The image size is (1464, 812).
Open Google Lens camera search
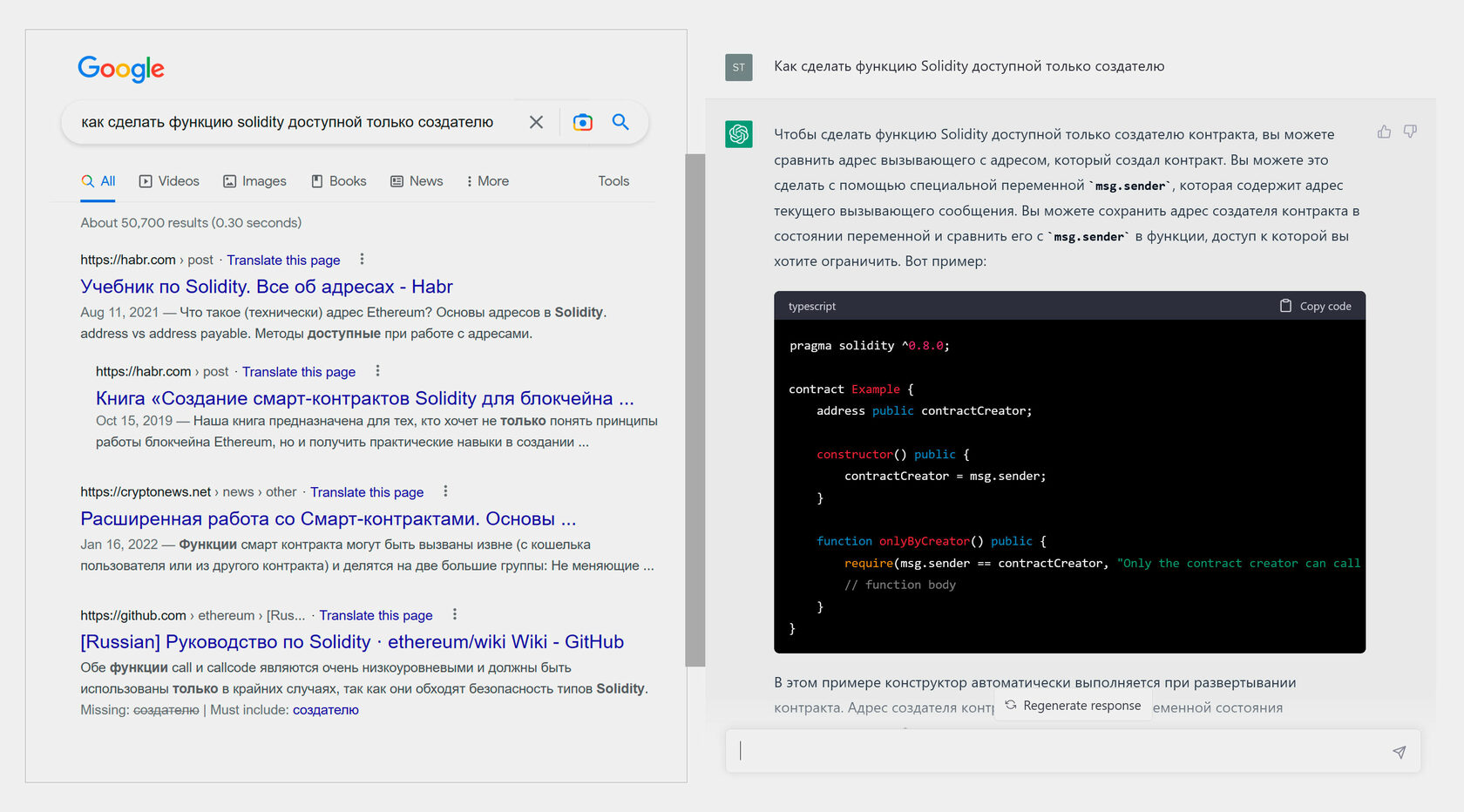click(x=582, y=122)
